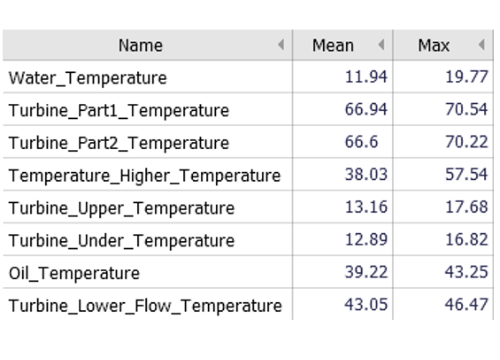Select the Turbine_Upper_Temperature row name
The height and width of the screenshot is (360, 500).
[x=122, y=208]
